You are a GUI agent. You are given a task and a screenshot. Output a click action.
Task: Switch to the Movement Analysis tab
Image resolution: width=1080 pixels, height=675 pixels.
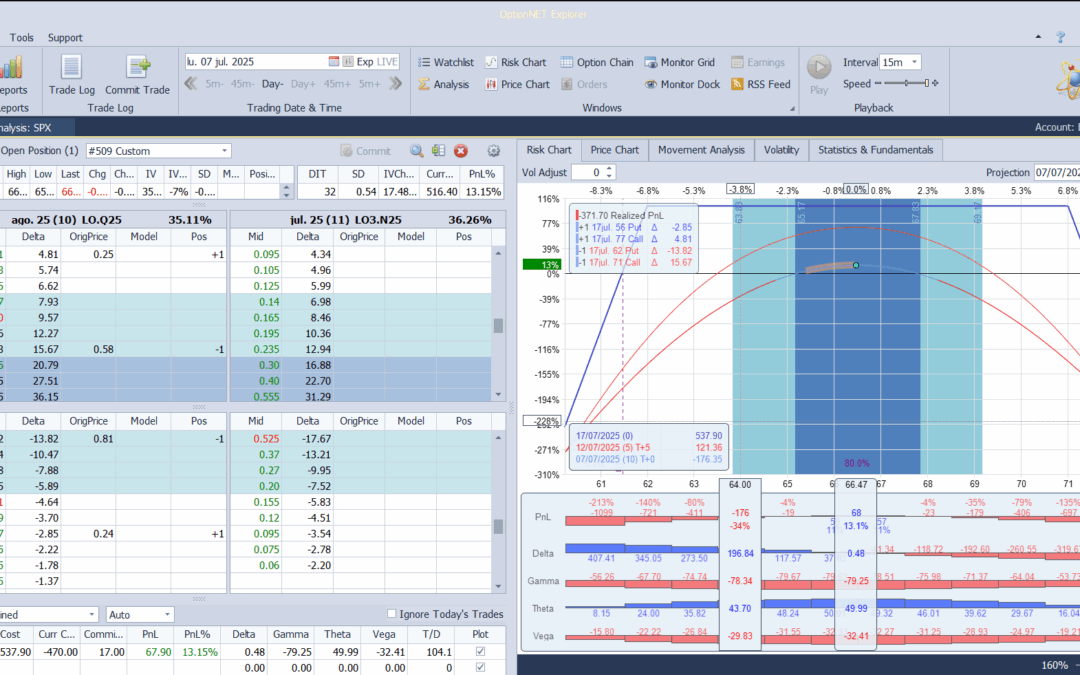[701, 149]
